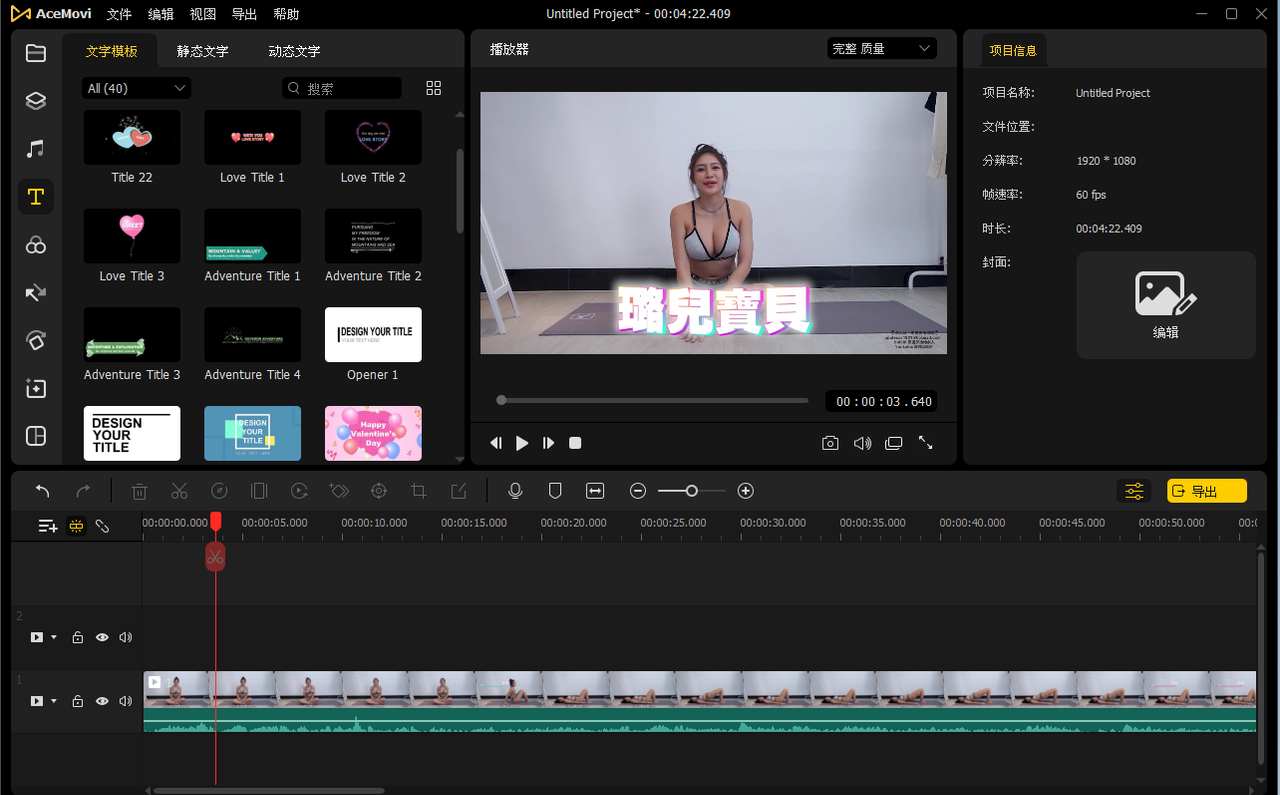Click the yellow 导出 export button

(x=1207, y=491)
